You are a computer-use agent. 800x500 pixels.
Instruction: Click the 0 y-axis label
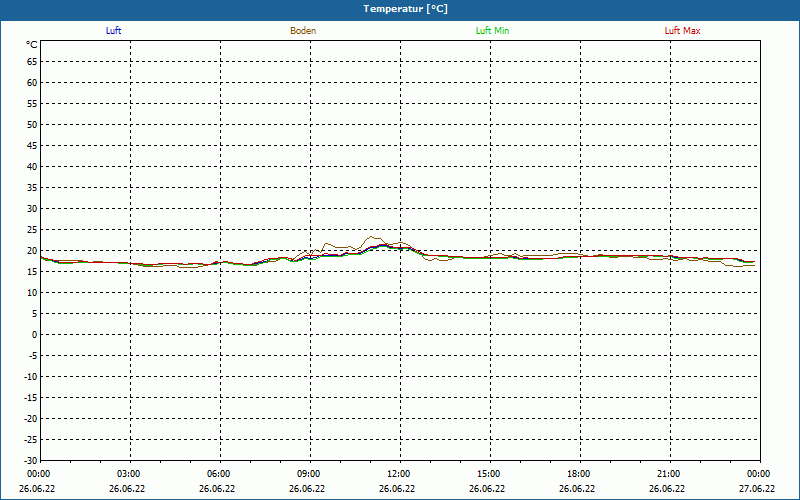35,335
